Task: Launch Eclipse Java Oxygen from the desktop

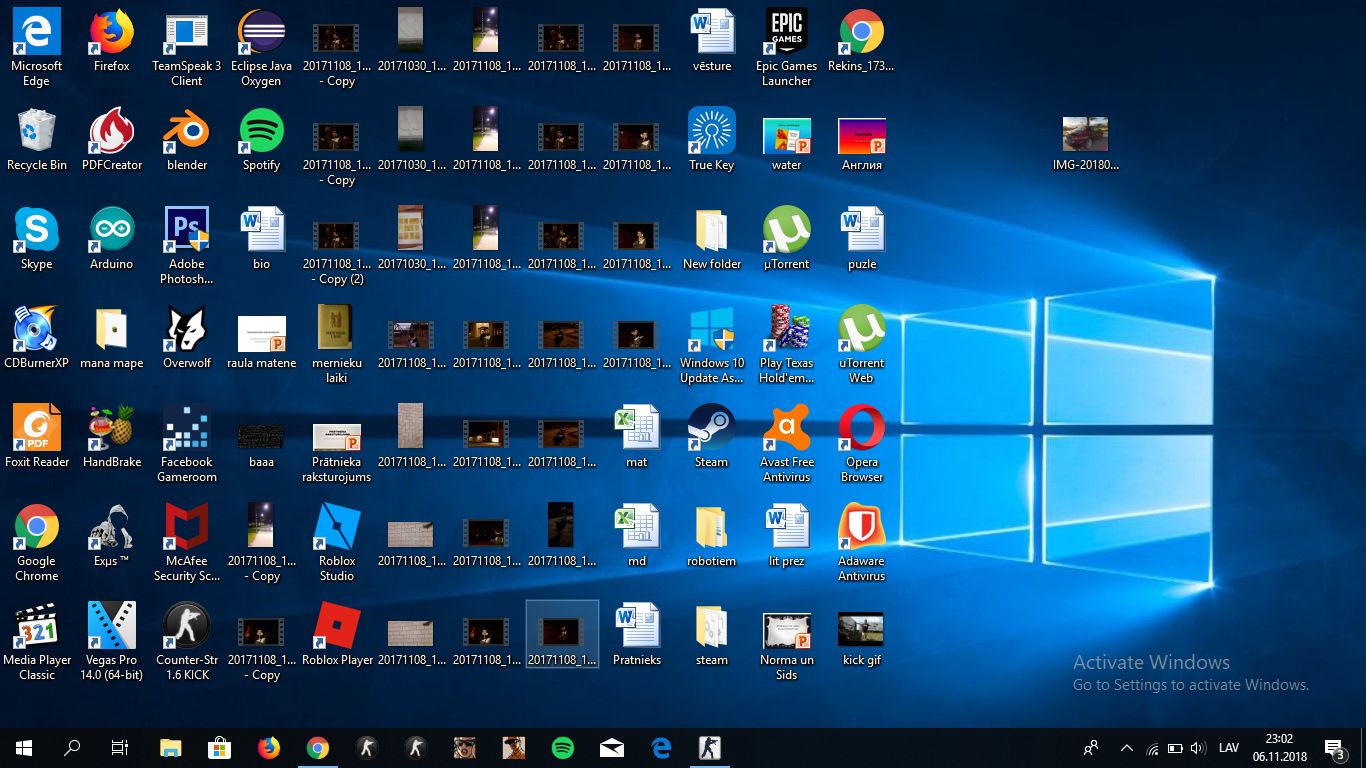Action: pos(262,47)
